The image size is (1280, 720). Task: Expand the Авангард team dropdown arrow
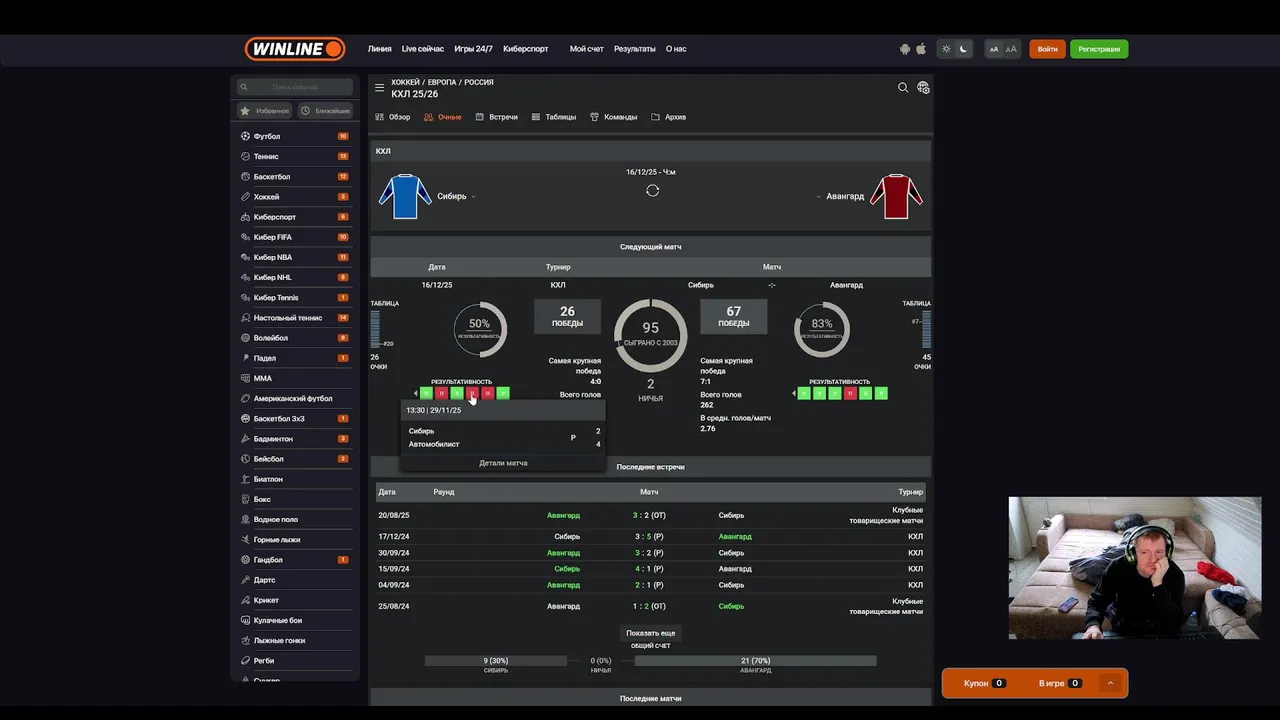click(x=819, y=197)
